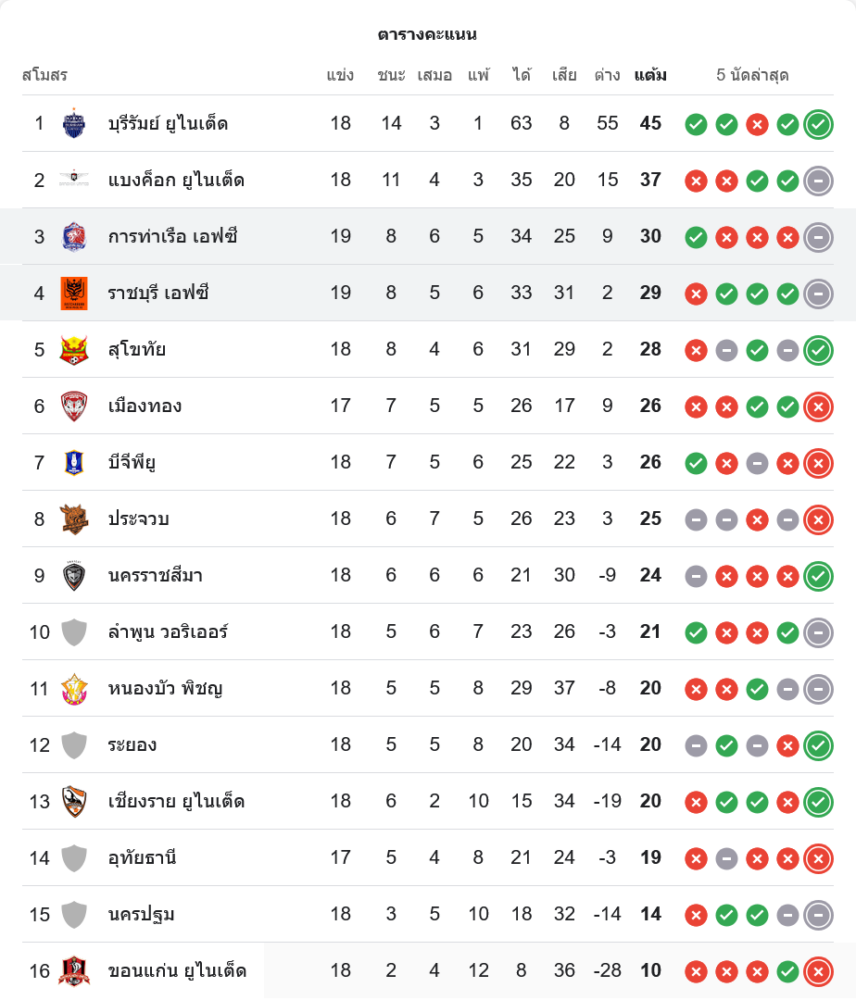Select ลำพูน วอริเออร์ team name
The height and width of the screenshot is (1000, 856).
click(x=168, y=632)
